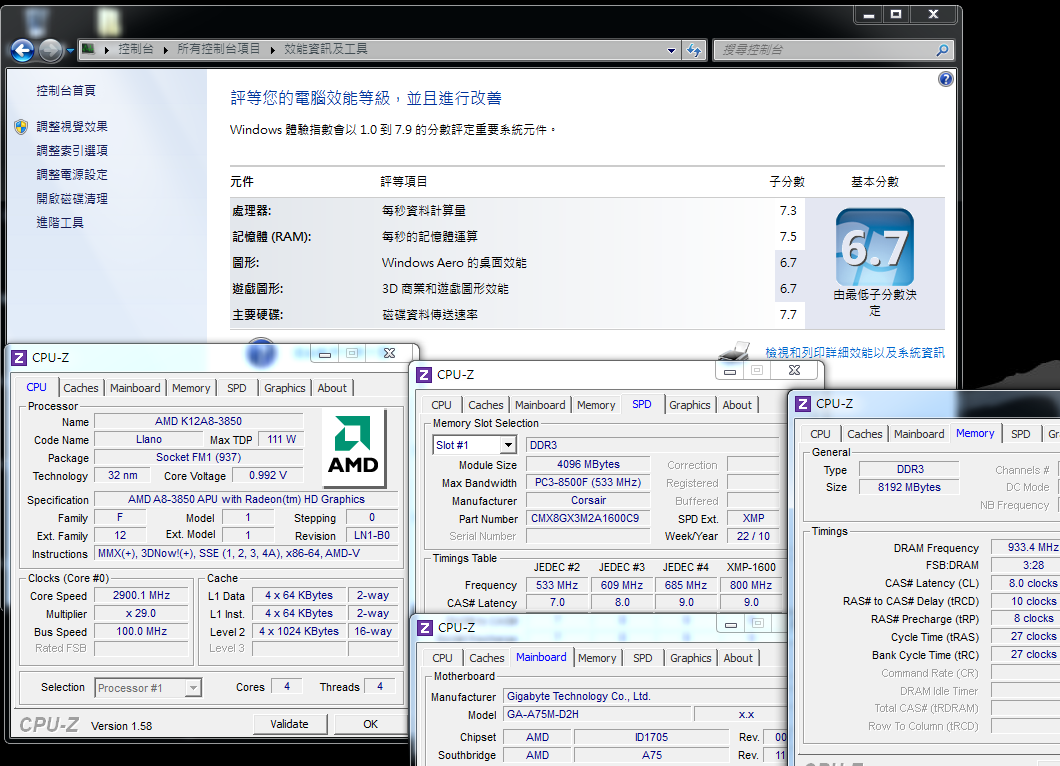Click 效能資訊及工具 breadcrumb
Image resolution: width=1060 pixels, height=766 pixels.
tap(326, 49)
